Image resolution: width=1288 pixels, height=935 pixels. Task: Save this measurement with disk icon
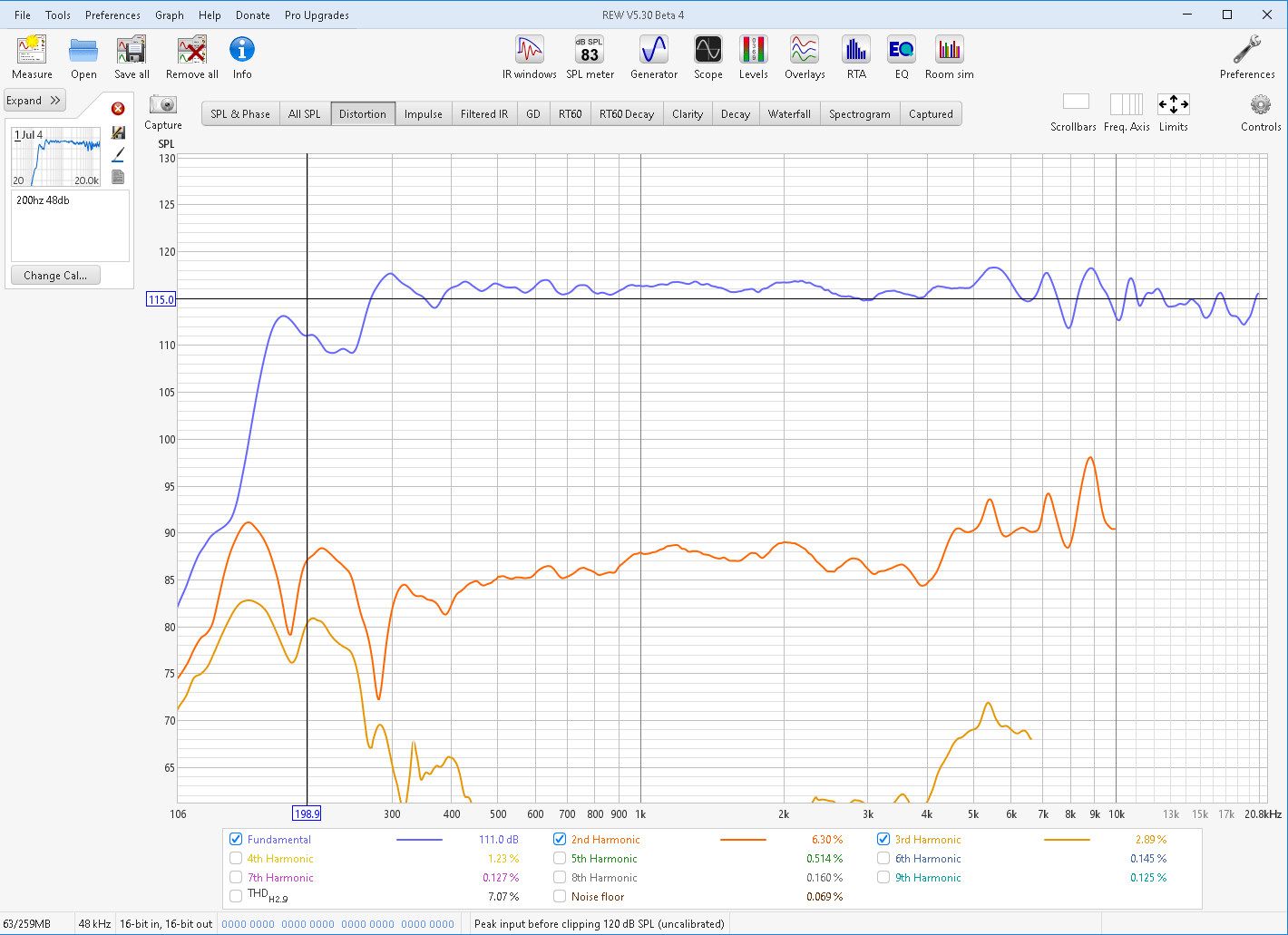[x=118, y=132]
